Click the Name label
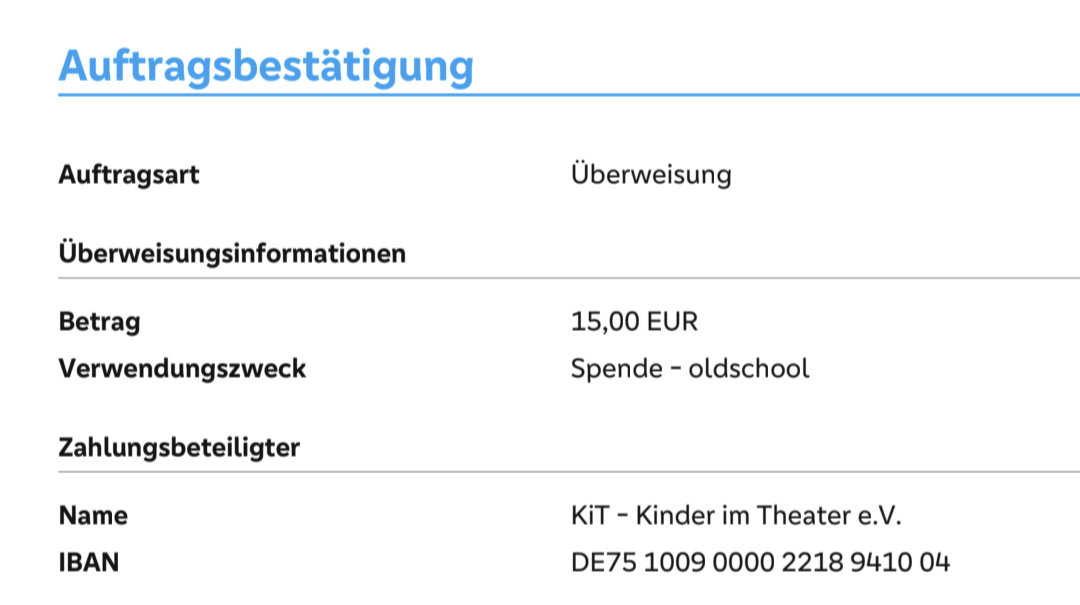Image resolution: width=1080 pixels, height=605 pixels. (93, 516)
